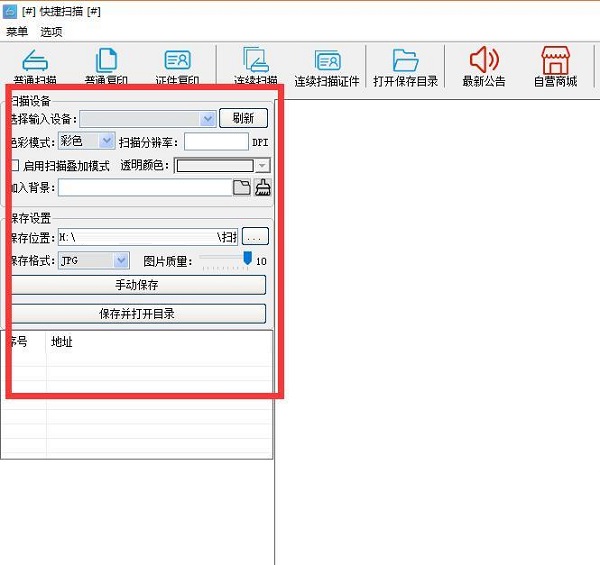Click the 保存位置 path field

click(x=148, y=237)
